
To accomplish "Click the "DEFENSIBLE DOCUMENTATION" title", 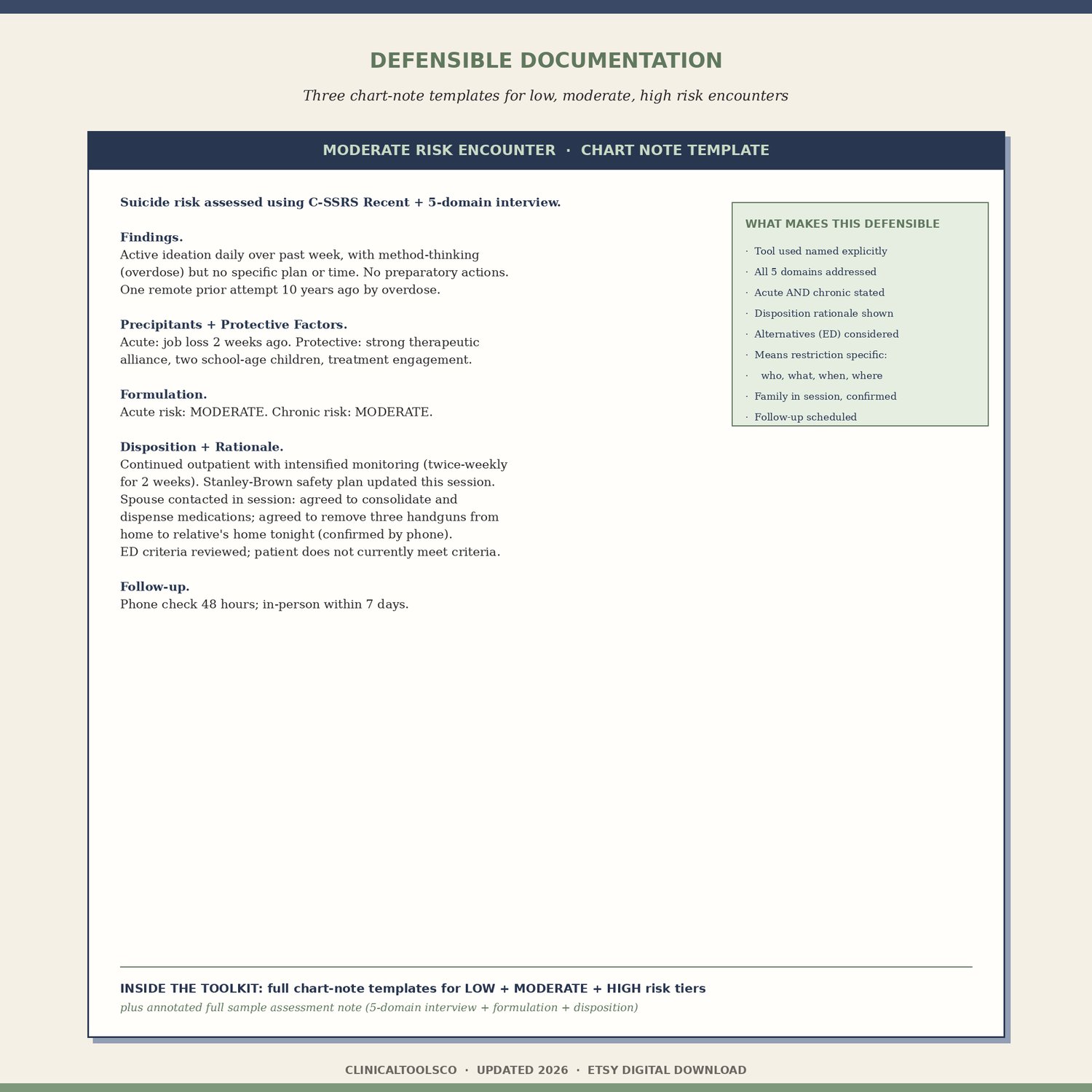I will [546, 60].
